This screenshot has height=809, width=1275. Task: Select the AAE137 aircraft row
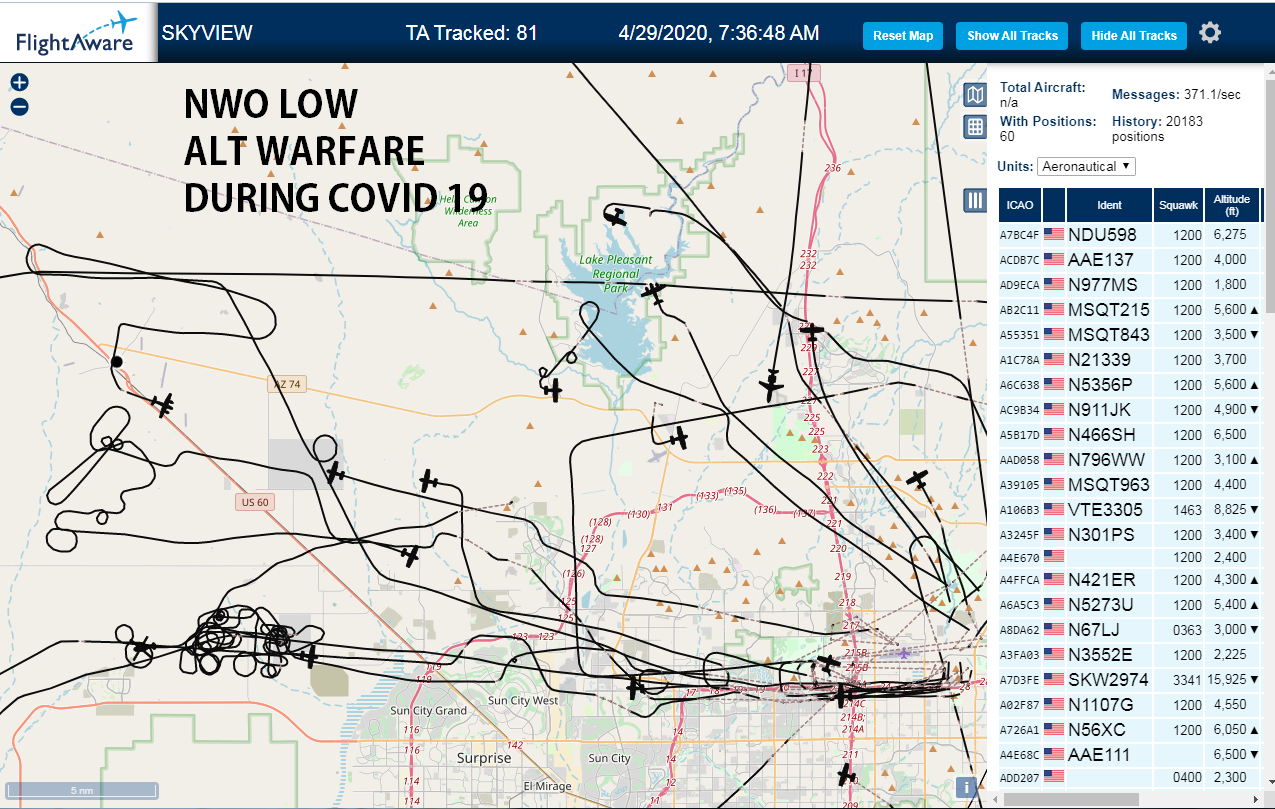point(1130,260)
